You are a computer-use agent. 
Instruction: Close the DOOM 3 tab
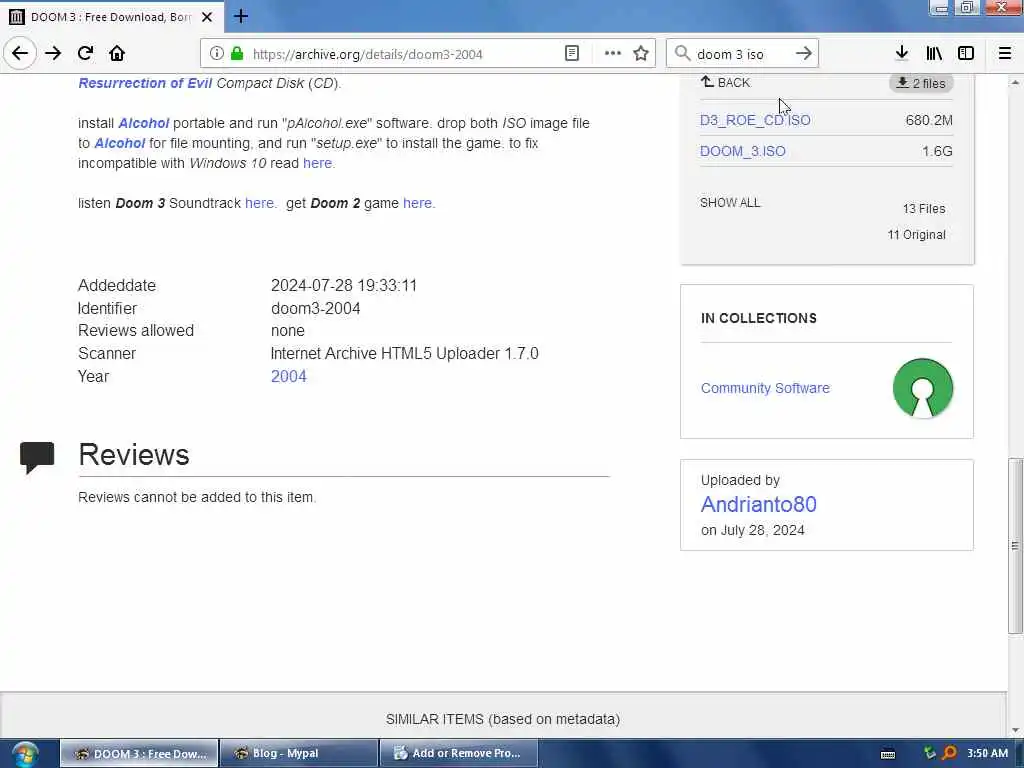tap(207, 17)
